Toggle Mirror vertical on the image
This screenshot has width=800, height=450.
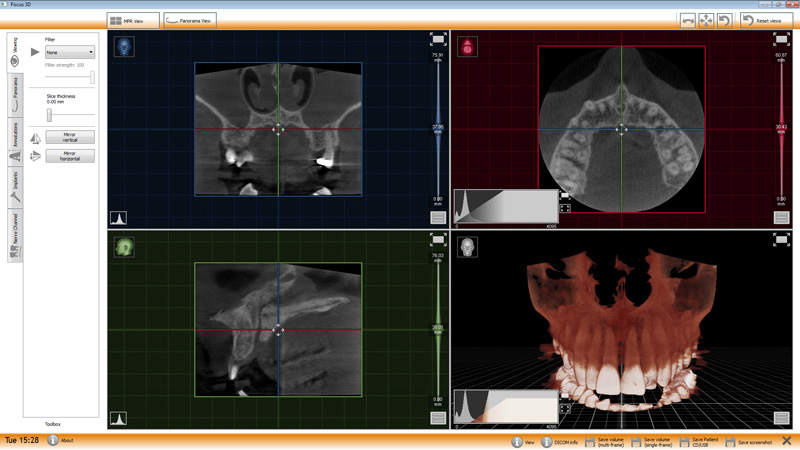[x=69, y=137]
